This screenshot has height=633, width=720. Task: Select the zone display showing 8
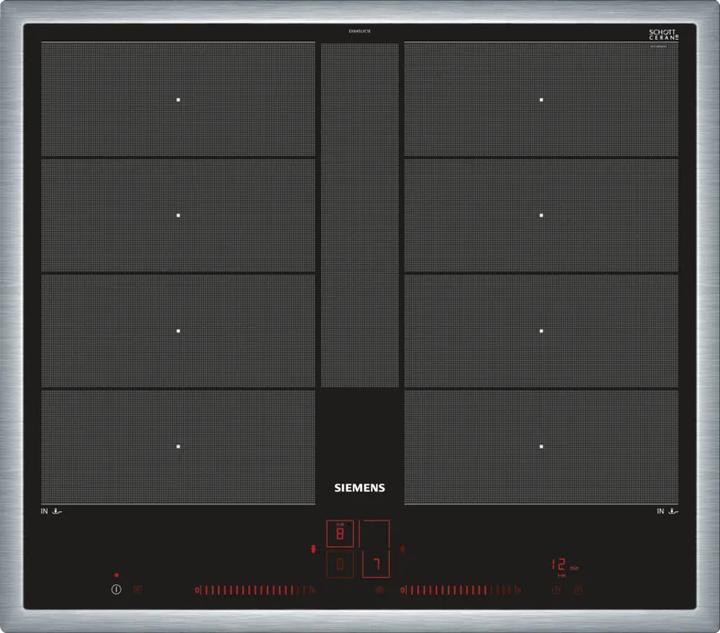click(340, 534)
